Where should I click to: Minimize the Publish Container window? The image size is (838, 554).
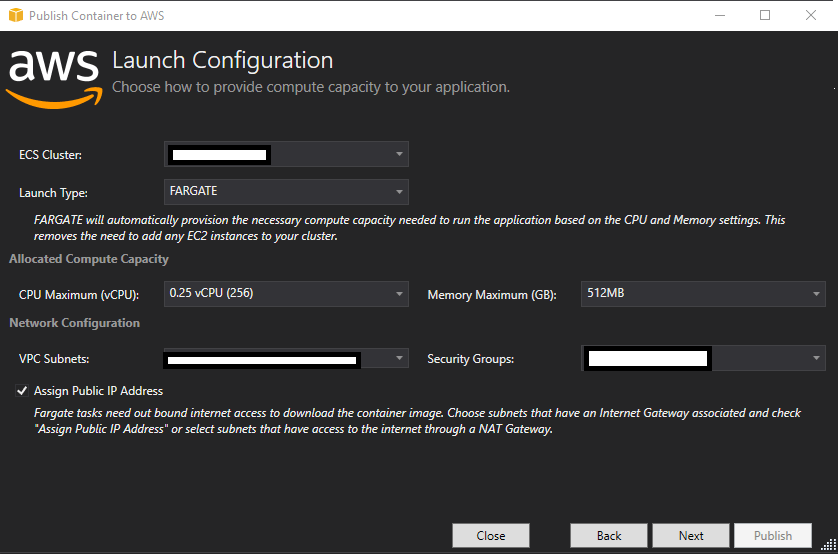click(x=720, y=15)
